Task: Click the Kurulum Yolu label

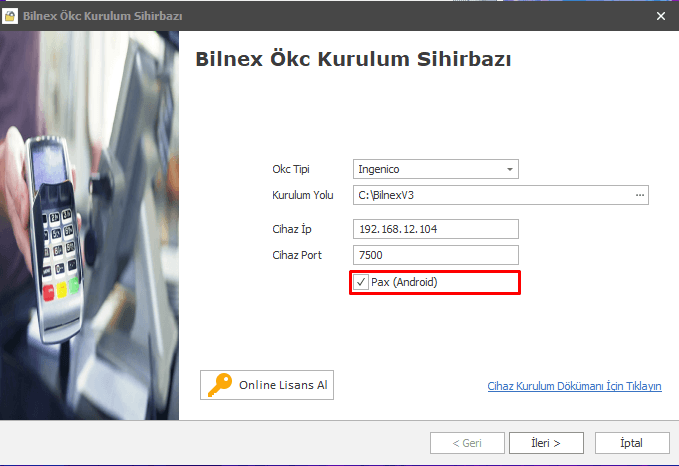Action: point(303,195)
